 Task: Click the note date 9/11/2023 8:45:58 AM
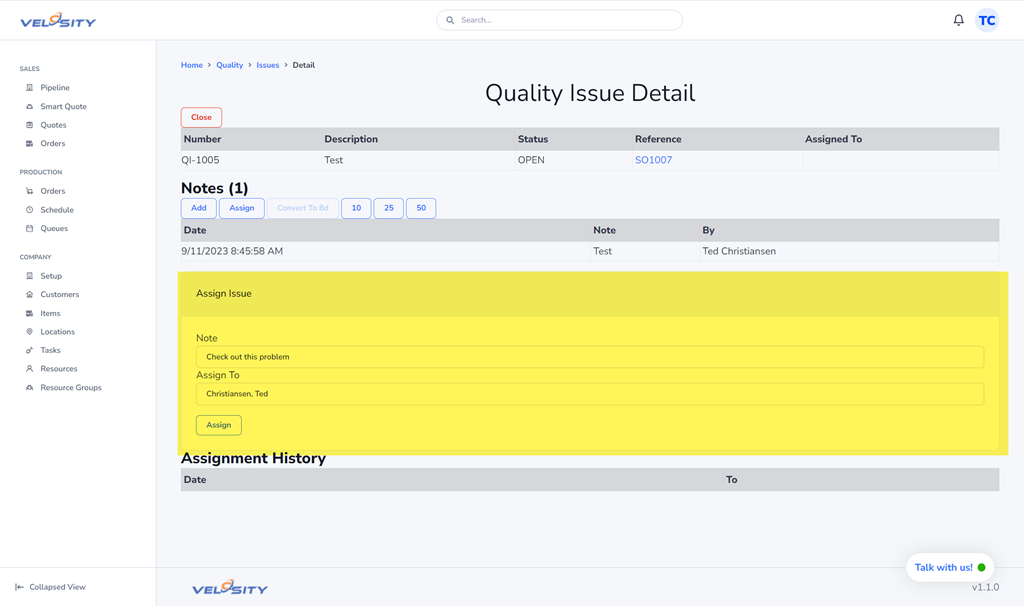tap(232, 251)
